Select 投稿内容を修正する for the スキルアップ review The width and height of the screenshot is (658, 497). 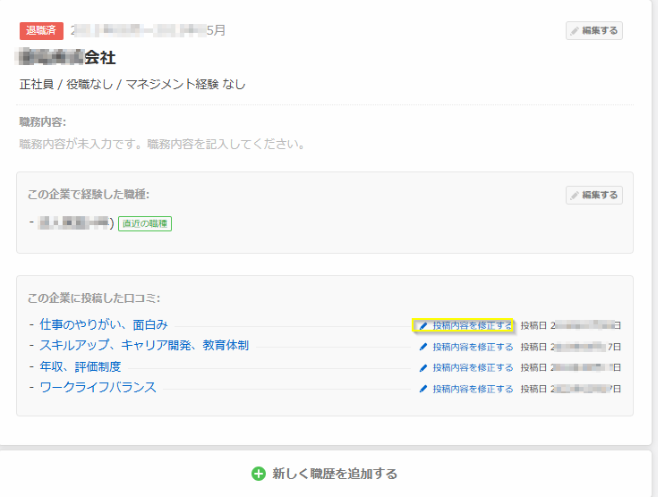(x=472, y=347)
